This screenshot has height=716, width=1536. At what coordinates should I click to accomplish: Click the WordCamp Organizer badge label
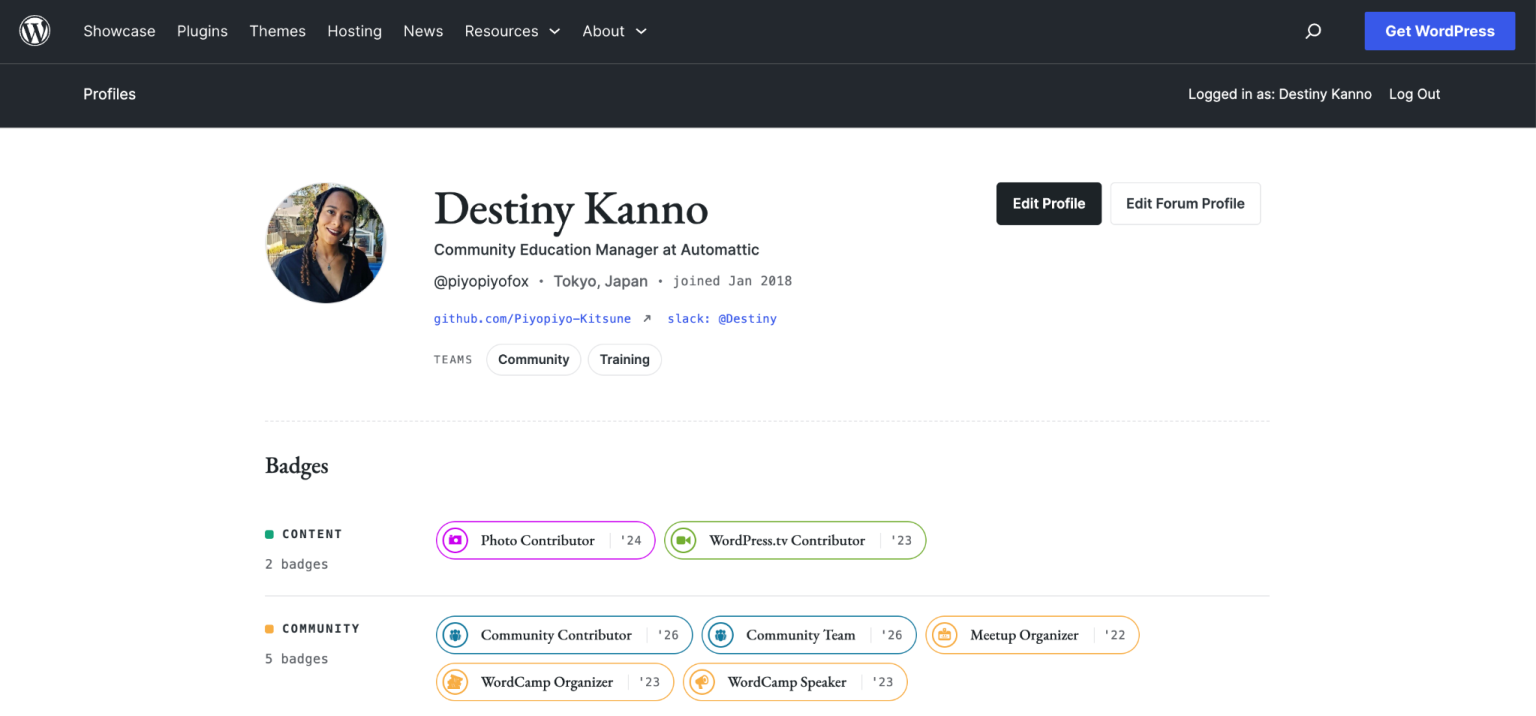click(x=547, y=682)
